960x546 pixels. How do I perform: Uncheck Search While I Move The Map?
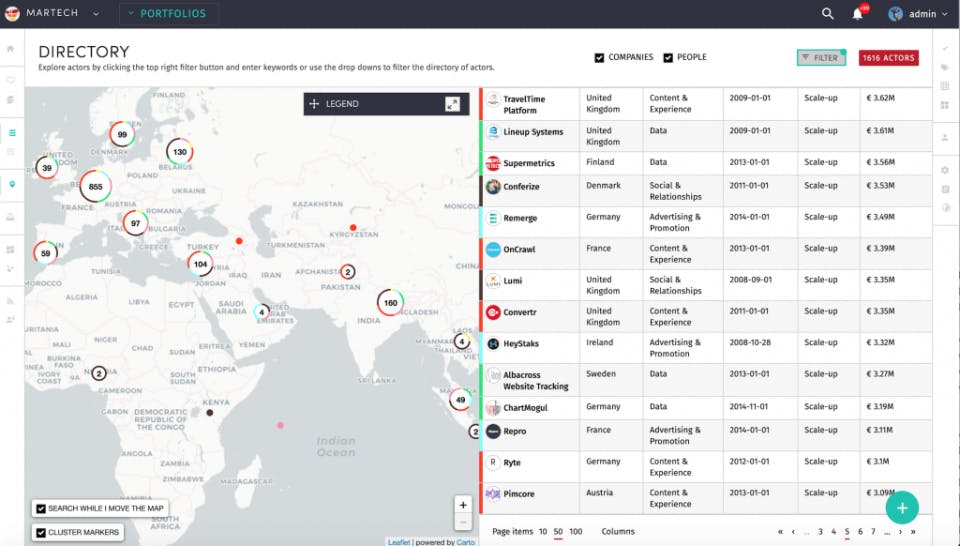pos(41,509)
